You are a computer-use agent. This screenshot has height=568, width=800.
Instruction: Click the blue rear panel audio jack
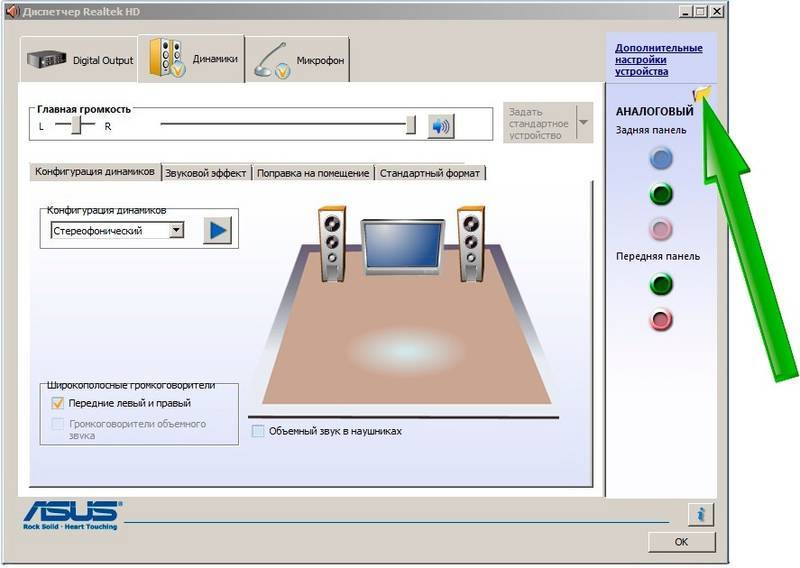coord(661,158)
